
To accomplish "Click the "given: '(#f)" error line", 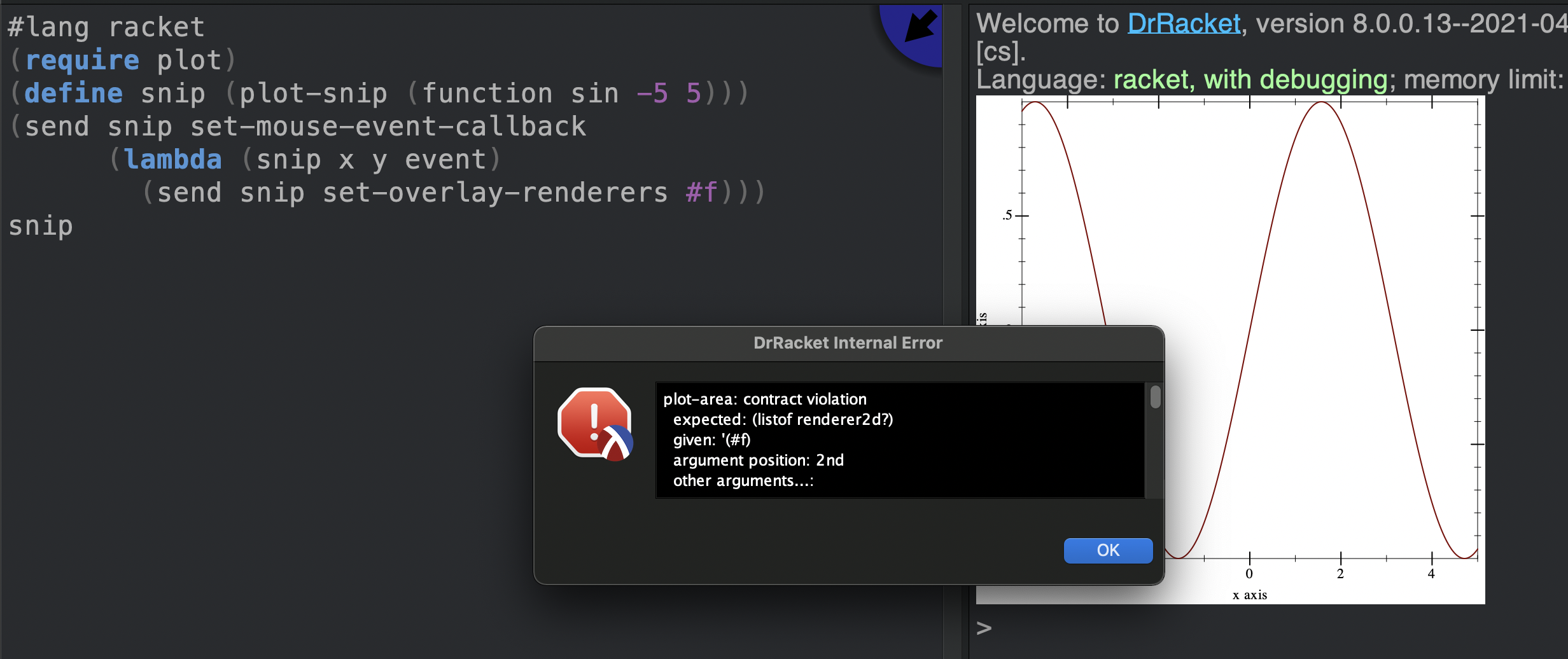I will click(711, 440).
